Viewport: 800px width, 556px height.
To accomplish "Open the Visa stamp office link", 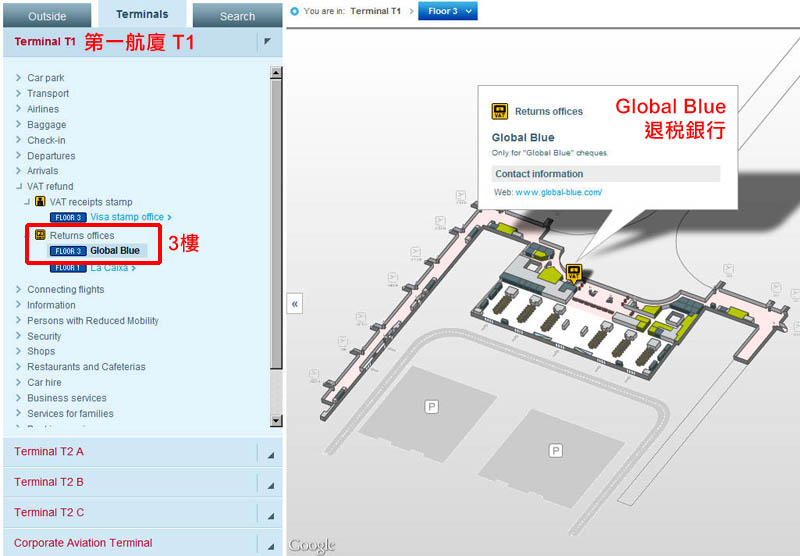I will pos(131,217).
